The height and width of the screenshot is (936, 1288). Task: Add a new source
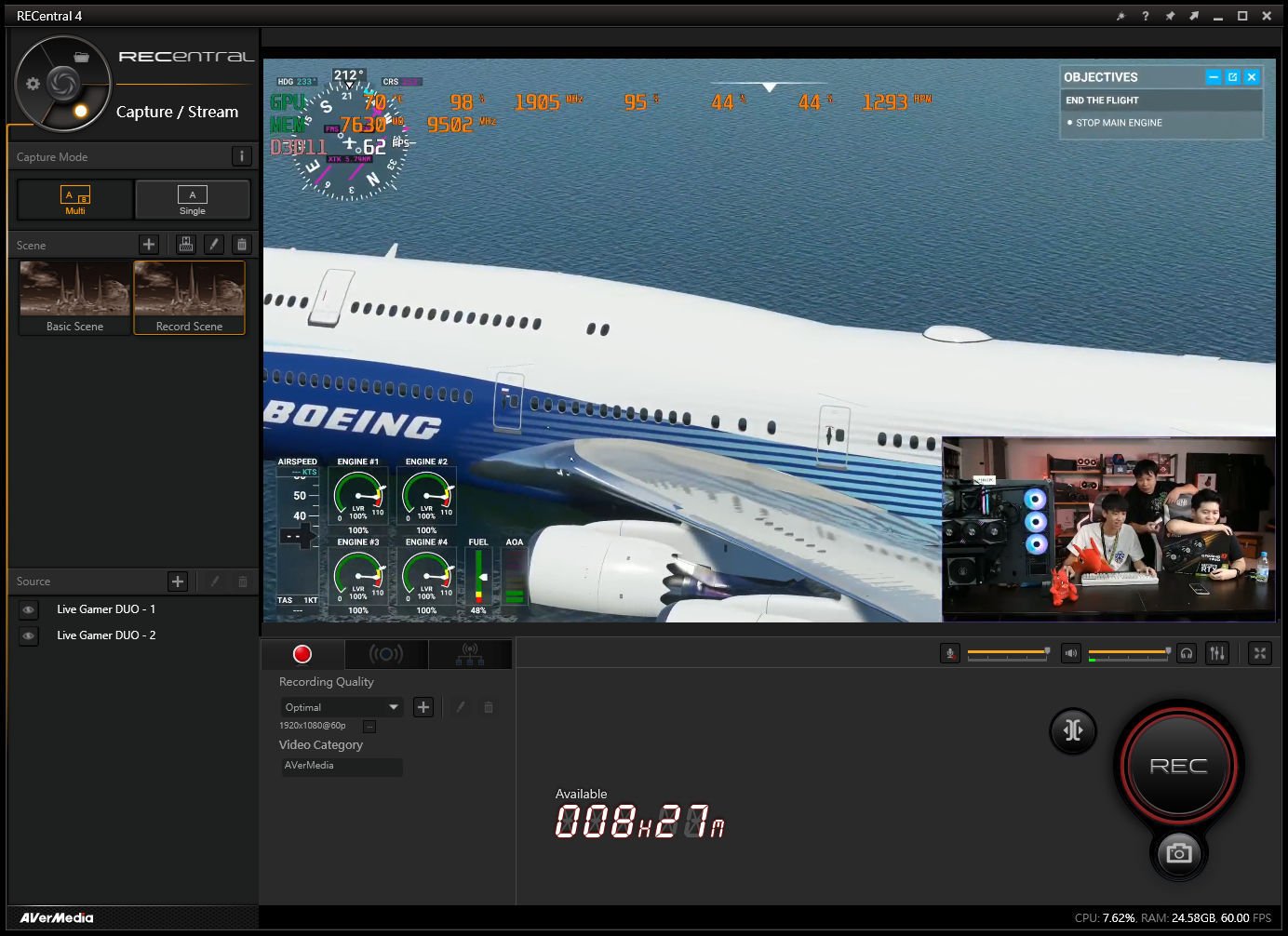tap(178, 582)
